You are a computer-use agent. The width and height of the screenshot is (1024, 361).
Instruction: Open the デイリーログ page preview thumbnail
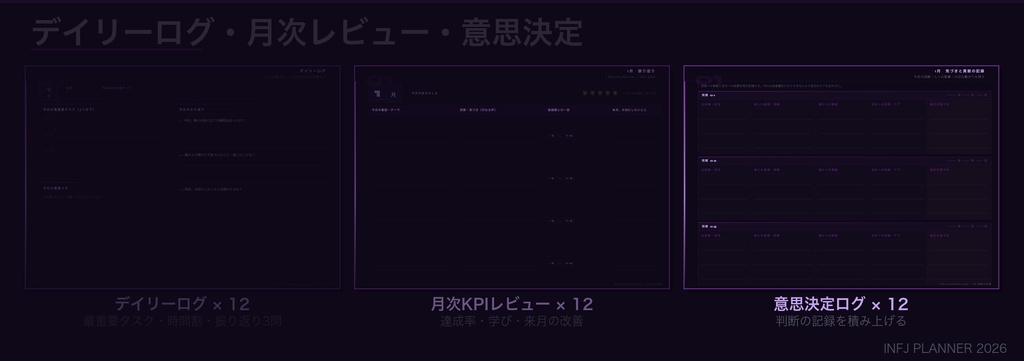(182, 177)
